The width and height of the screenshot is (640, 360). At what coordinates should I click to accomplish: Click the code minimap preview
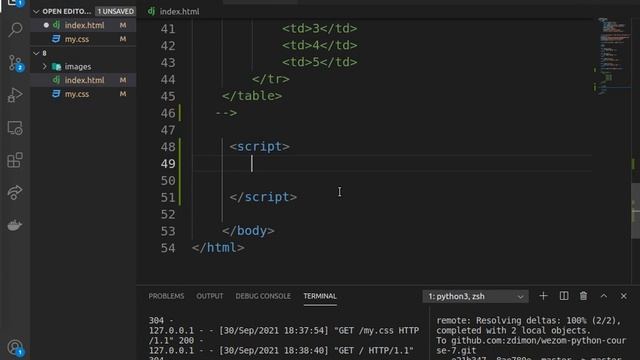tap(613, 56)
